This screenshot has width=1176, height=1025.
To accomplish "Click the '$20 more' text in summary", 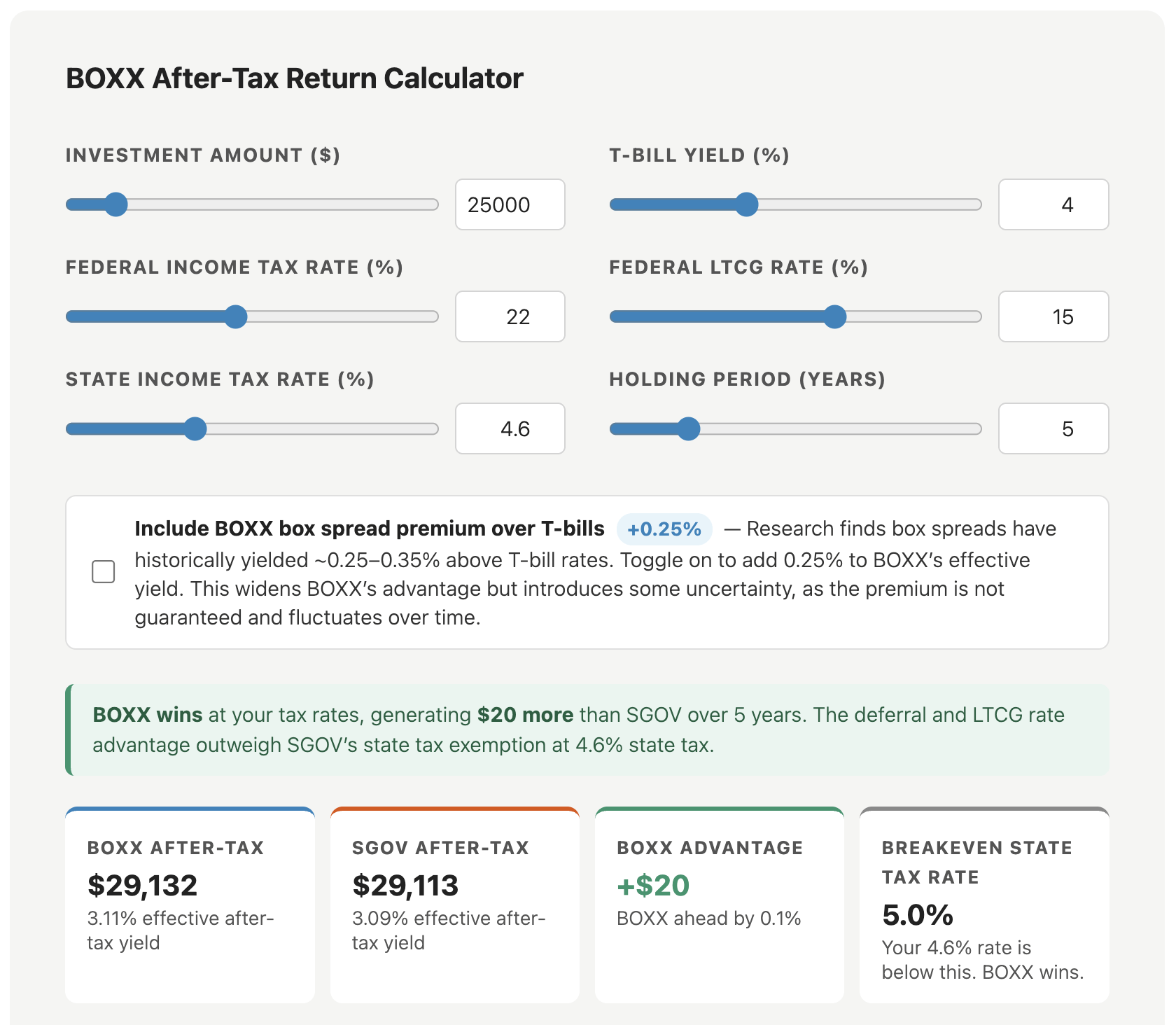I will point(526,715).
